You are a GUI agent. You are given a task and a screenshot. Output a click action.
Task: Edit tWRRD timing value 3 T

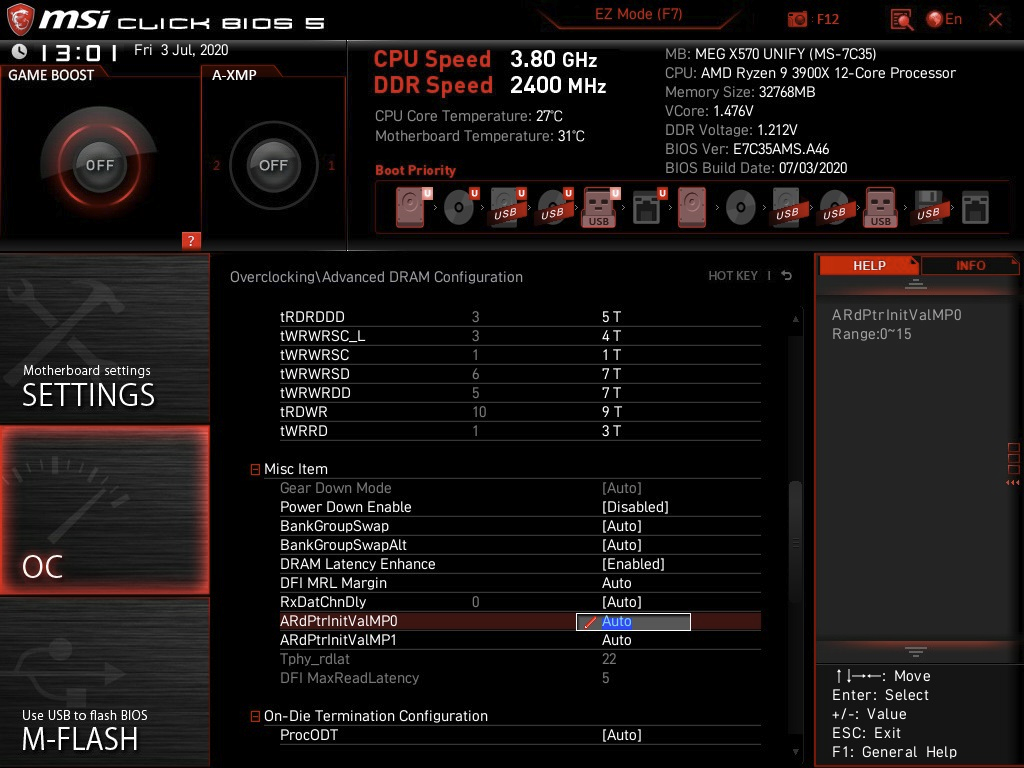pos(611,430)
